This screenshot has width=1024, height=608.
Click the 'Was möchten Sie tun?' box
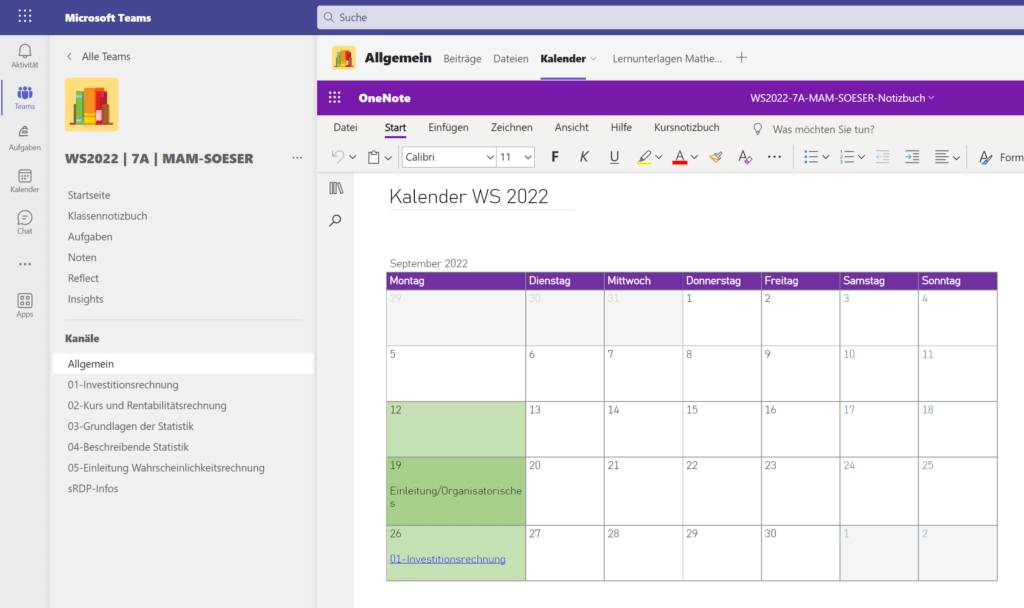click(x=823, y=129)
